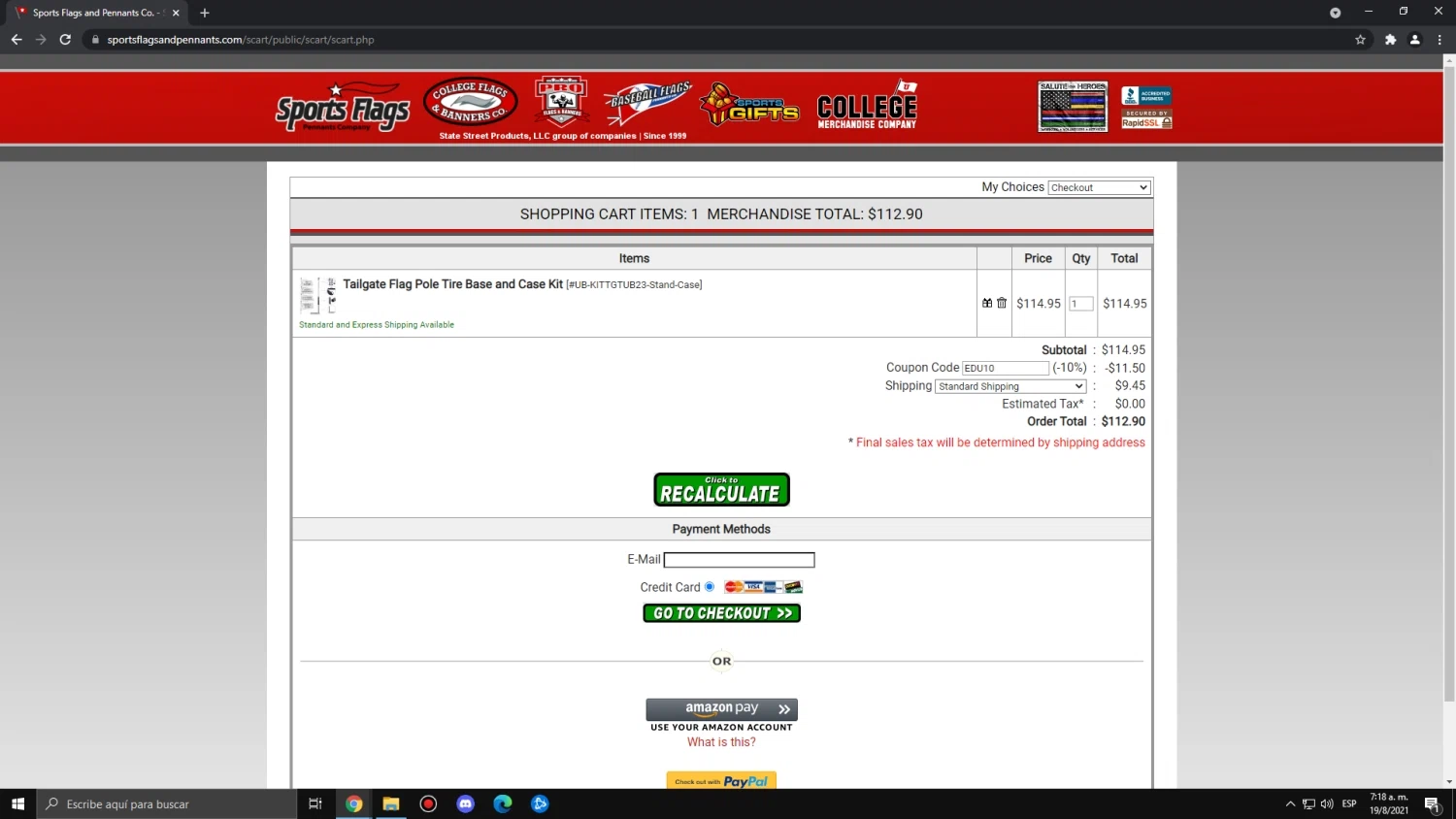Open the Shipping method dropdown
Screen dimensions: 1456x819
tap(1010, 386)
